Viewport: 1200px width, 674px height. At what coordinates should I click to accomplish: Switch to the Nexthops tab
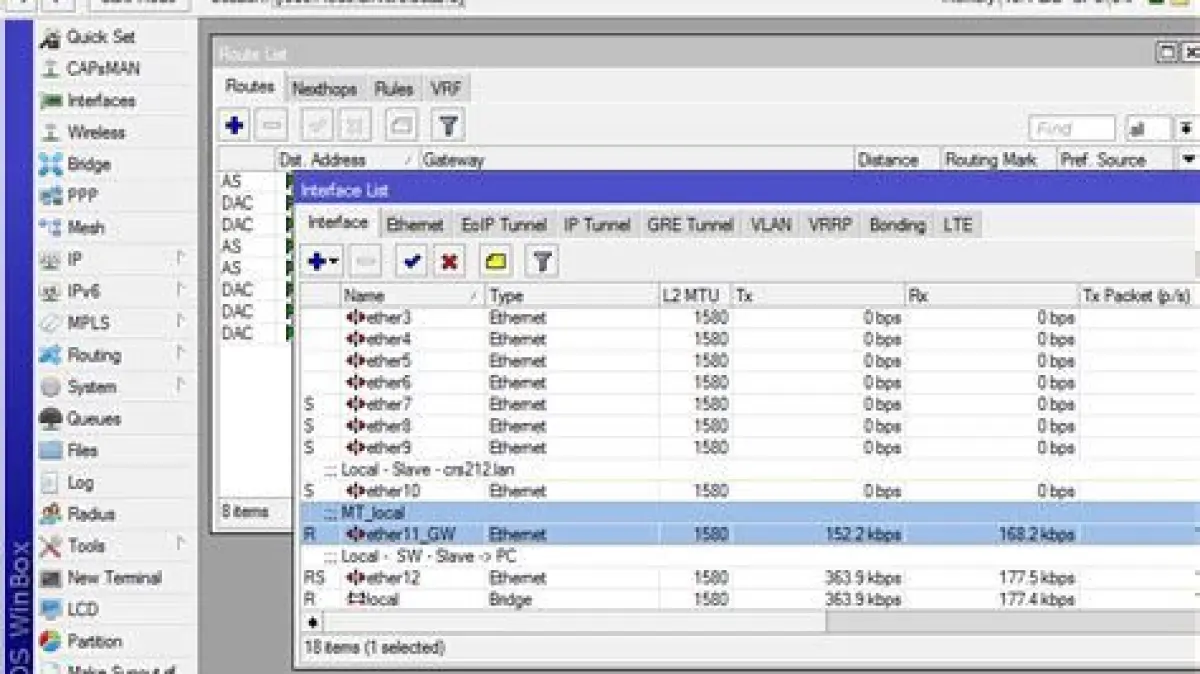coord(324,89)
